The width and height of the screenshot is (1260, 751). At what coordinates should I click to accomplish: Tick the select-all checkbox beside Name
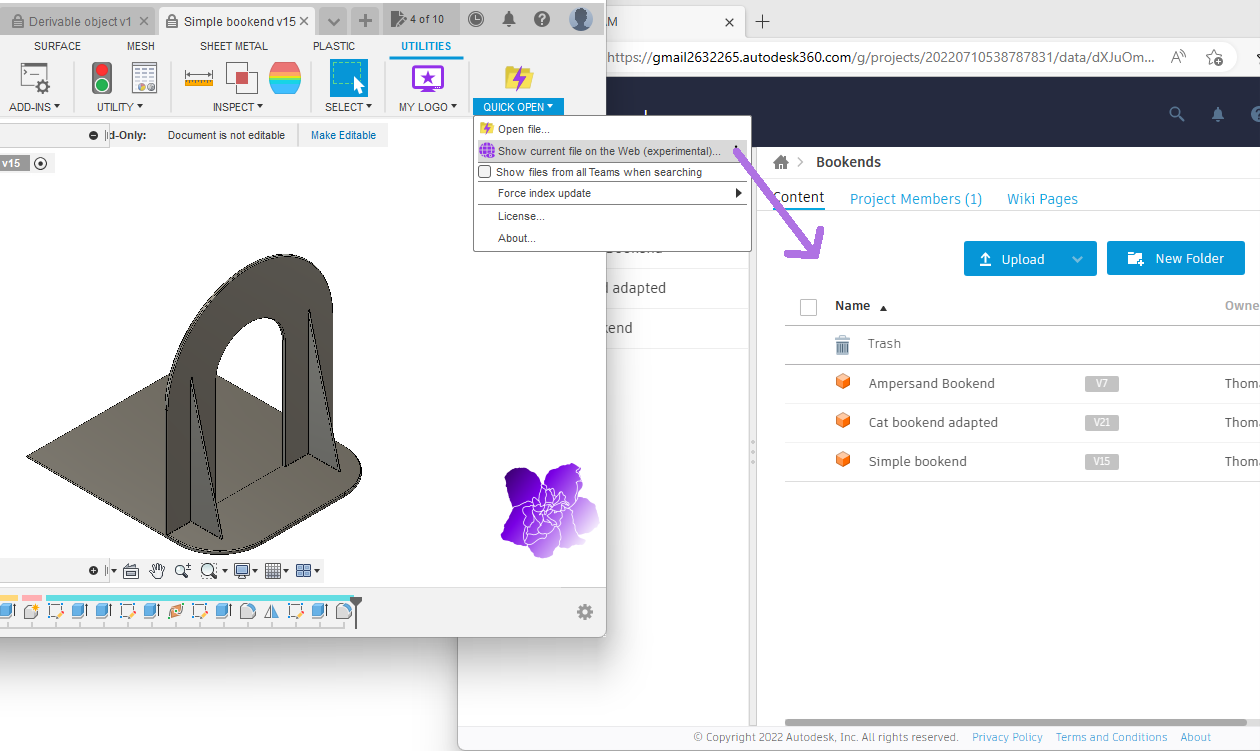point(808,307)
